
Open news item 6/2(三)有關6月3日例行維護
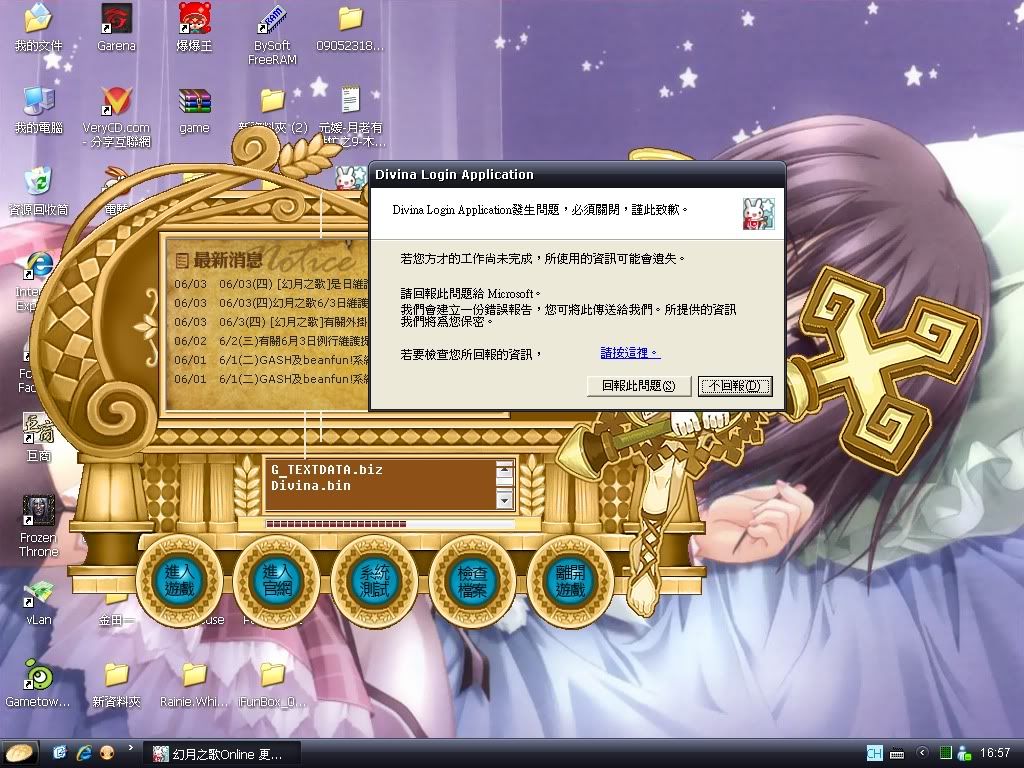[x=271, y=341]
